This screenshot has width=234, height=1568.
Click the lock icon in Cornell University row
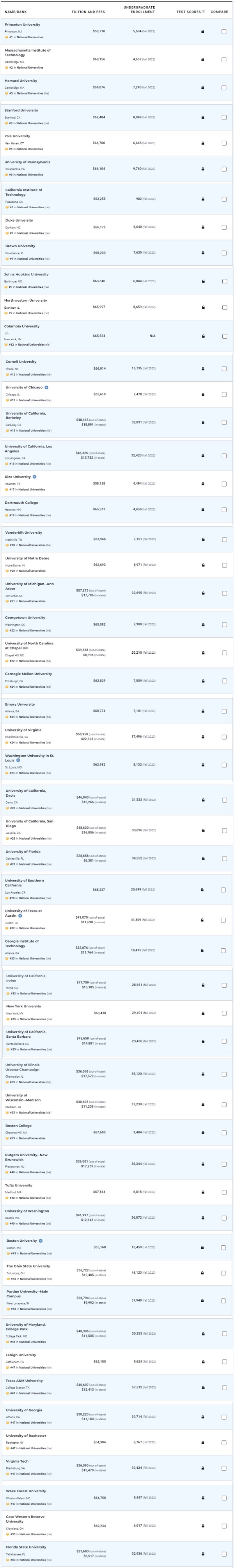click(202, 369)
